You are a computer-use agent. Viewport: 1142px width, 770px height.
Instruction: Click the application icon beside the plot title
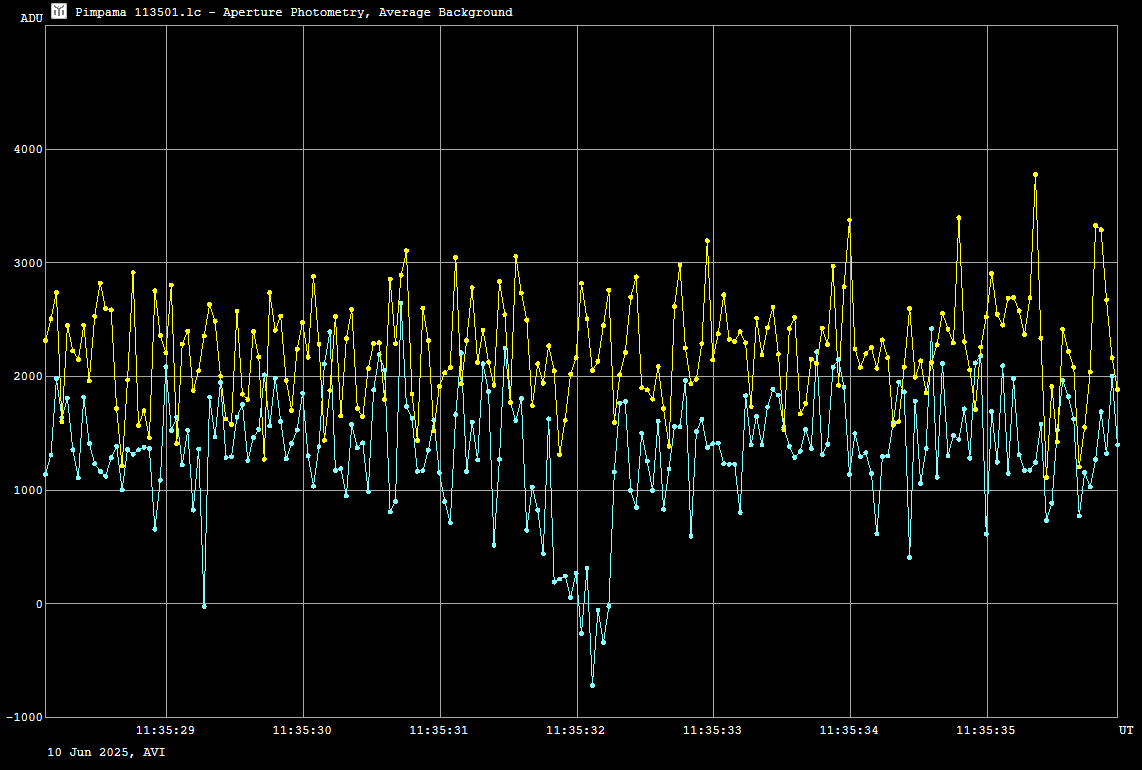[x=59, y=11]
